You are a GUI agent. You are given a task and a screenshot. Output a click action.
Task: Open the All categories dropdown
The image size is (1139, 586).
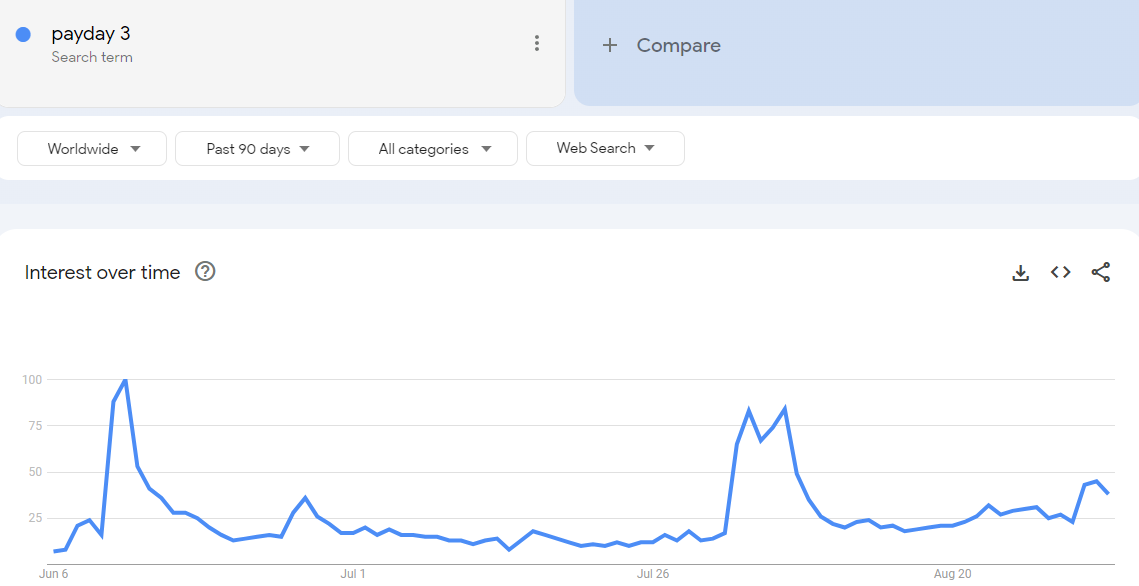433,149
